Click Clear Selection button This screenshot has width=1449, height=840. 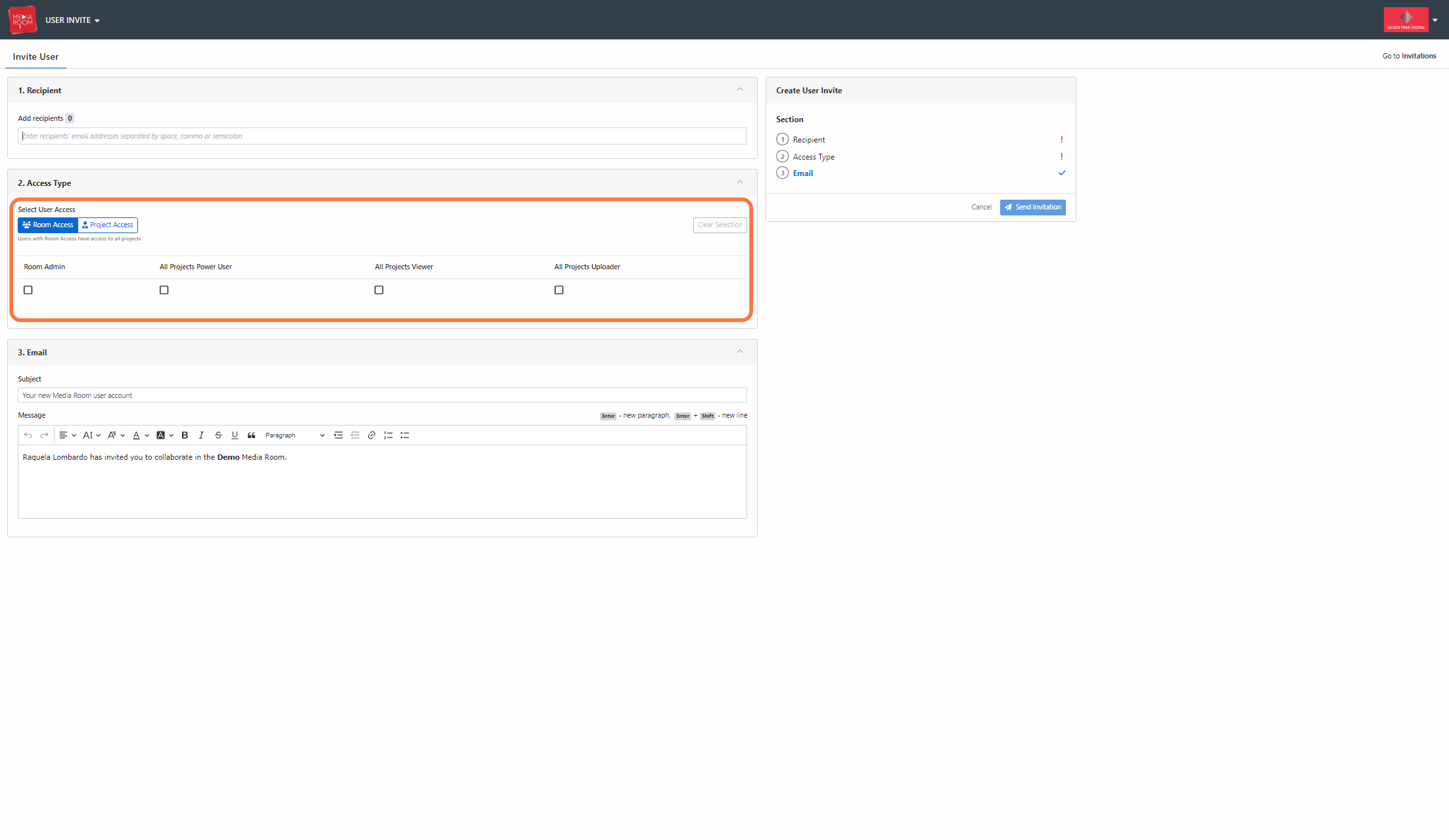(x=720, y=225)
